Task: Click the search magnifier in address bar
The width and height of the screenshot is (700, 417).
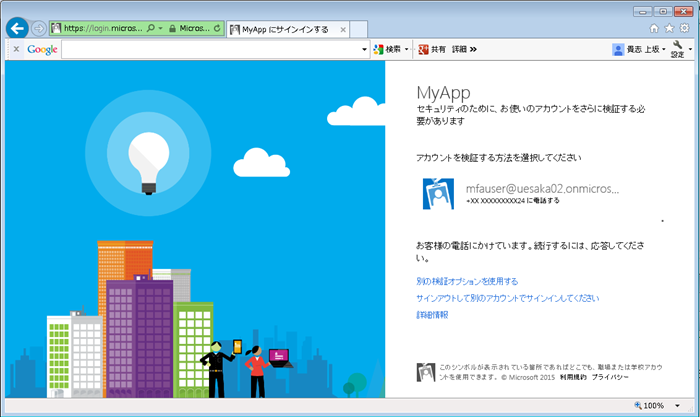Action: (x=151, y=28)
